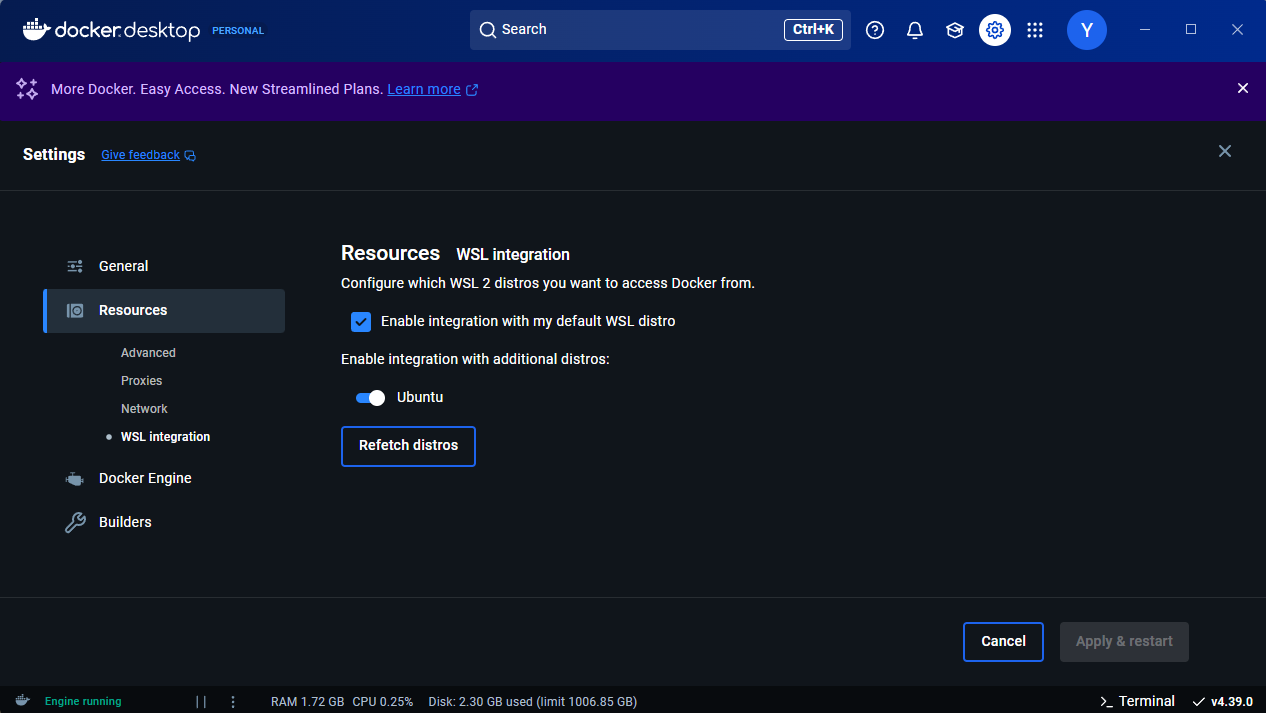Viewport: 1266px width, 713px height.
Task: Open the Help question mark icon
Action: pyautogui.click(x=875, y=30)
